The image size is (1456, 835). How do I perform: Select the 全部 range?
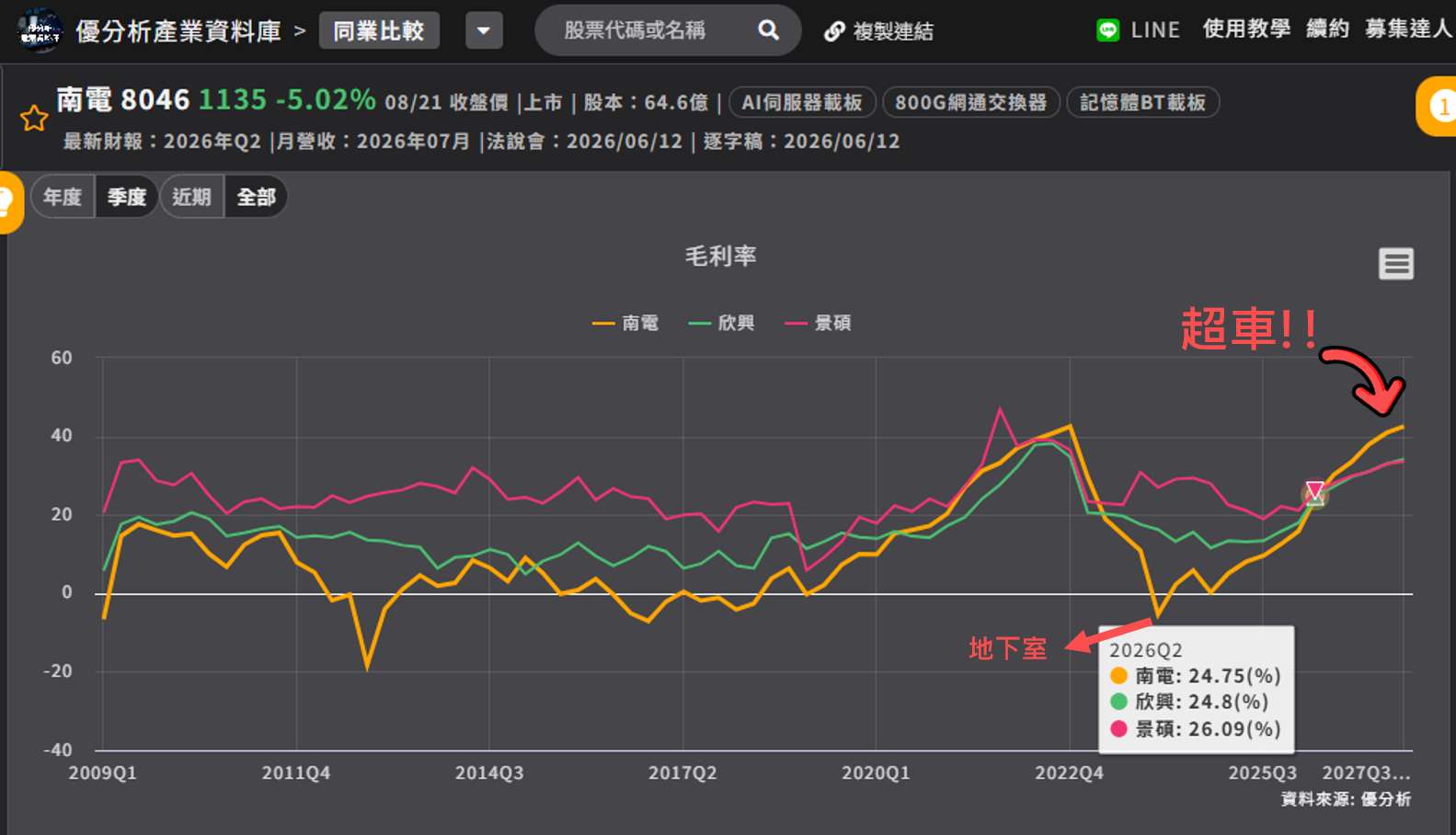[x=256, y=197]
